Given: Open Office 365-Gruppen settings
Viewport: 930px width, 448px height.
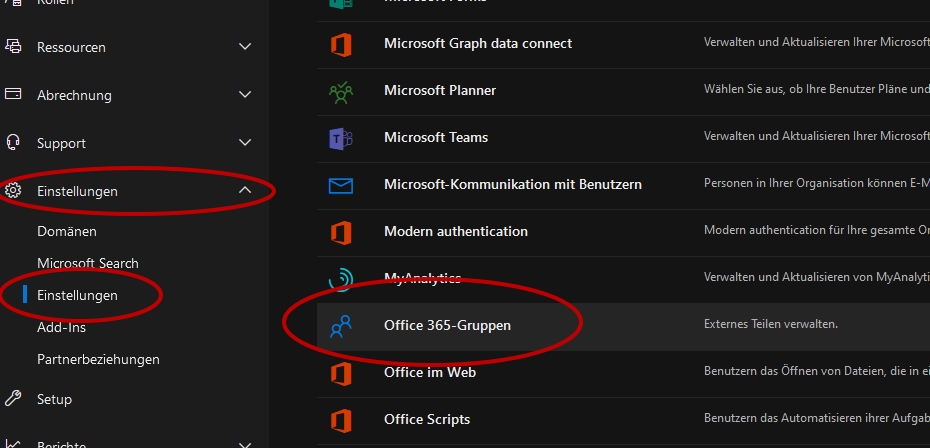Looking at the screenshot, I should [x=447, y=325].
